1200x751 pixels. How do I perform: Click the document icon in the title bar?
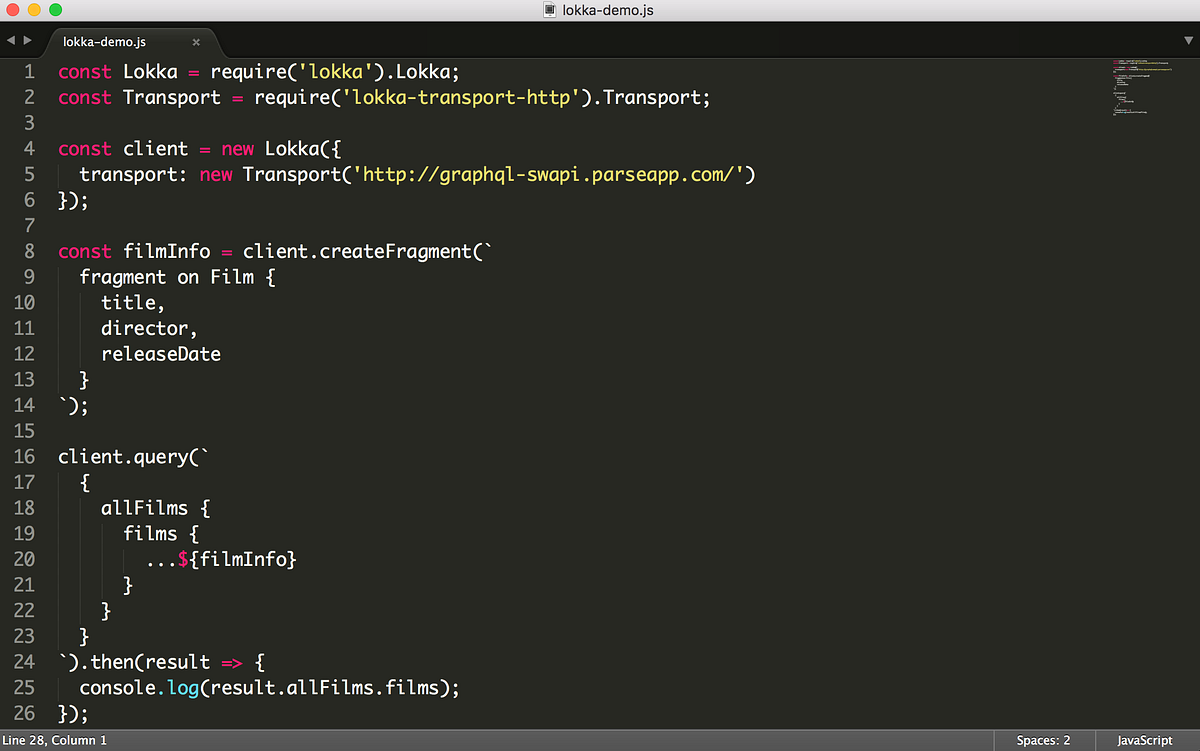point(548,10)
